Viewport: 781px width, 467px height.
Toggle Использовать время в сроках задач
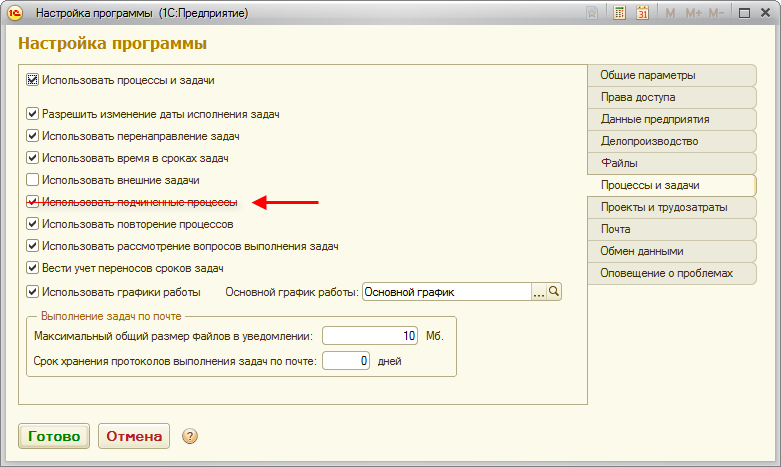coord(32,157)
